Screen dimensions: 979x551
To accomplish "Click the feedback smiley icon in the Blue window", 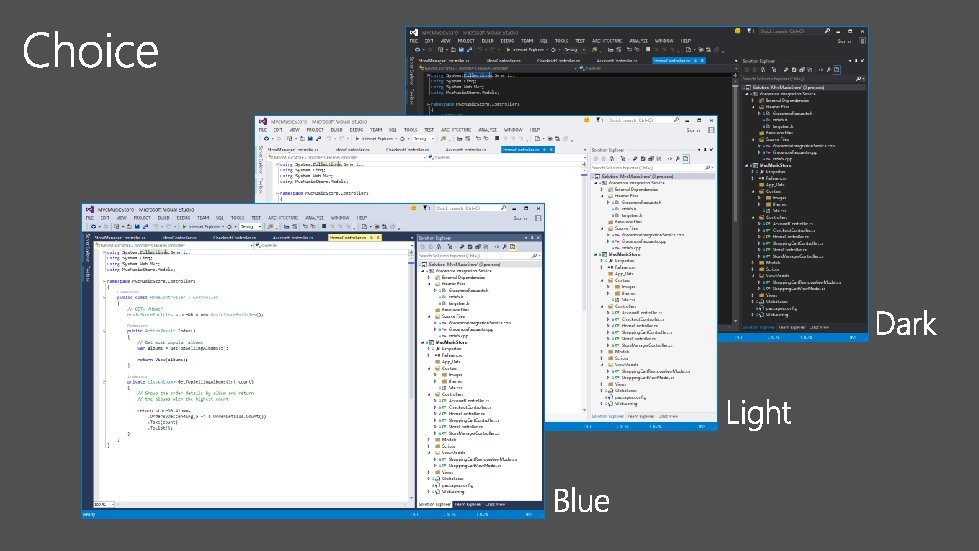I will tap(413, 208).
